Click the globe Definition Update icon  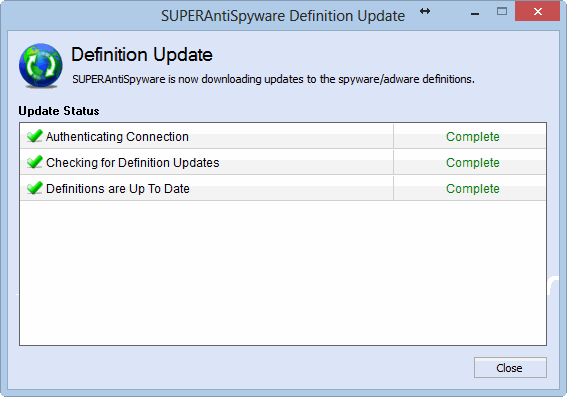point(40,65)
